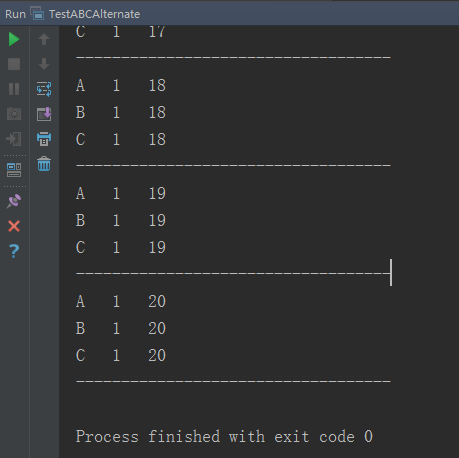Click the output line 'B 1 19'

pos(121,221)
